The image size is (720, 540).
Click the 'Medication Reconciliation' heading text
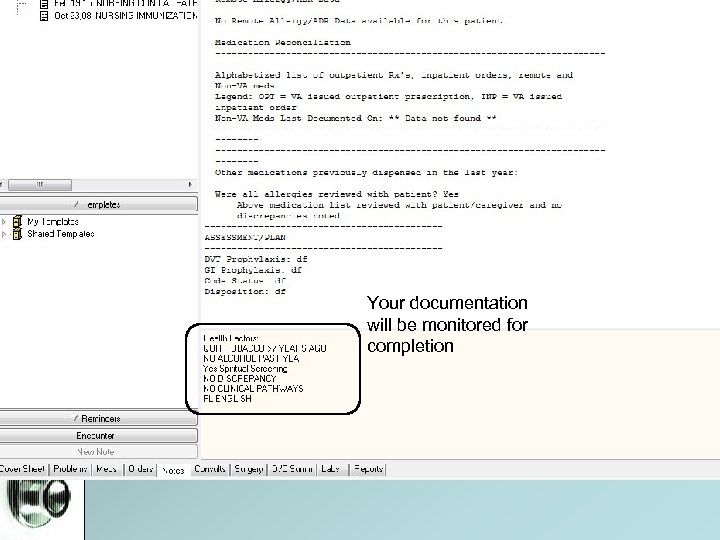coord(282,42)
